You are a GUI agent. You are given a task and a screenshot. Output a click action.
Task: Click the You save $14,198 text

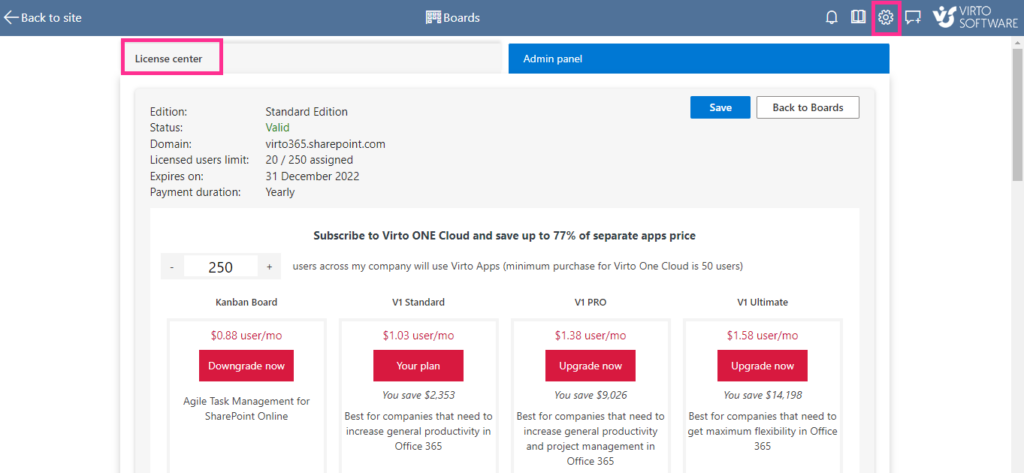762,395
